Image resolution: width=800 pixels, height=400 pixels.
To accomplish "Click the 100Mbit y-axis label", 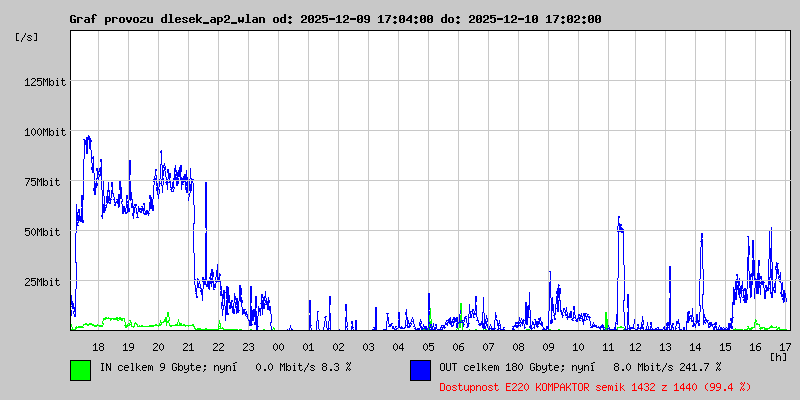I will click(x=45, y=131).
